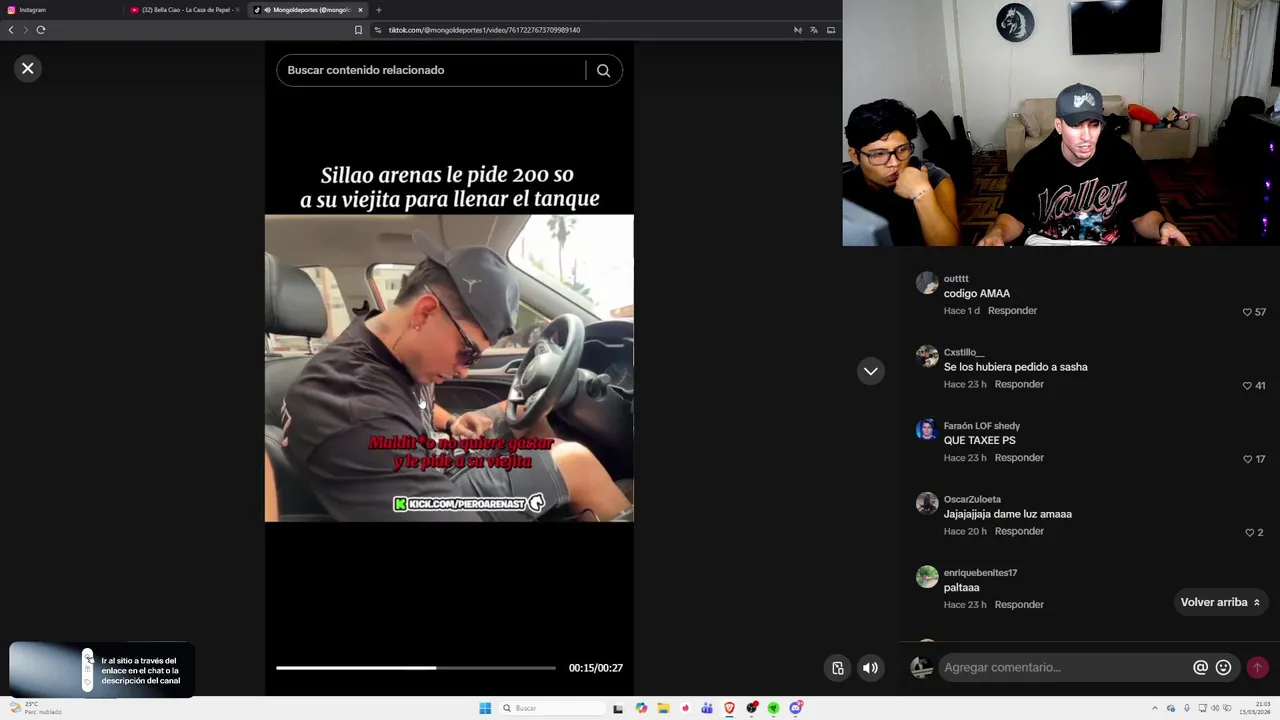Show hidden system tray icons
Image resolution: width=1280 pixels, height=720 pixels.
pyautogui.click(x=1155, y=708)
